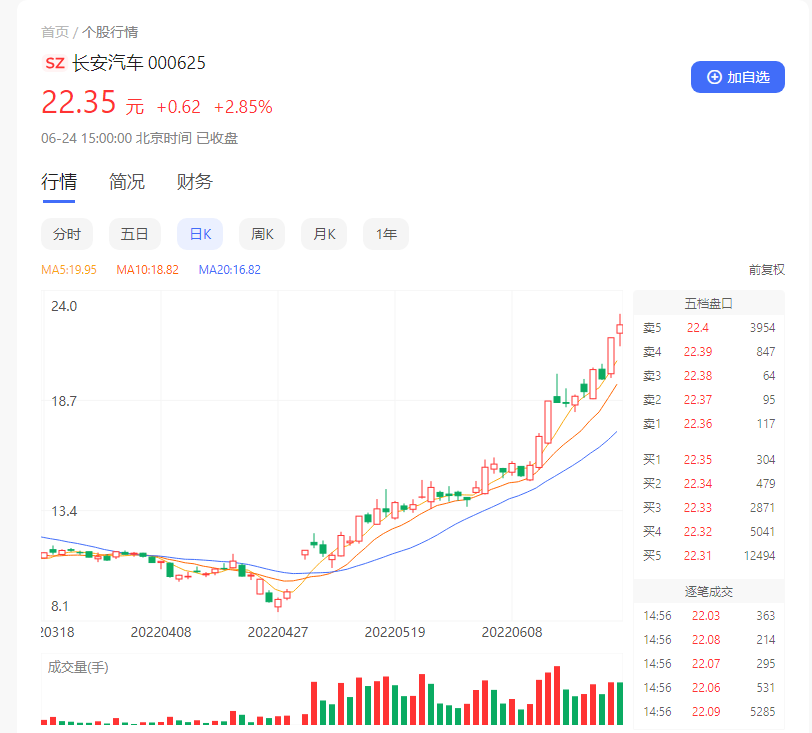Image resolution: width=812 pixels, height=733 pixels.
Task: Select the 五日 chart period
Action: pyautogui.click(x=134, y=234)
